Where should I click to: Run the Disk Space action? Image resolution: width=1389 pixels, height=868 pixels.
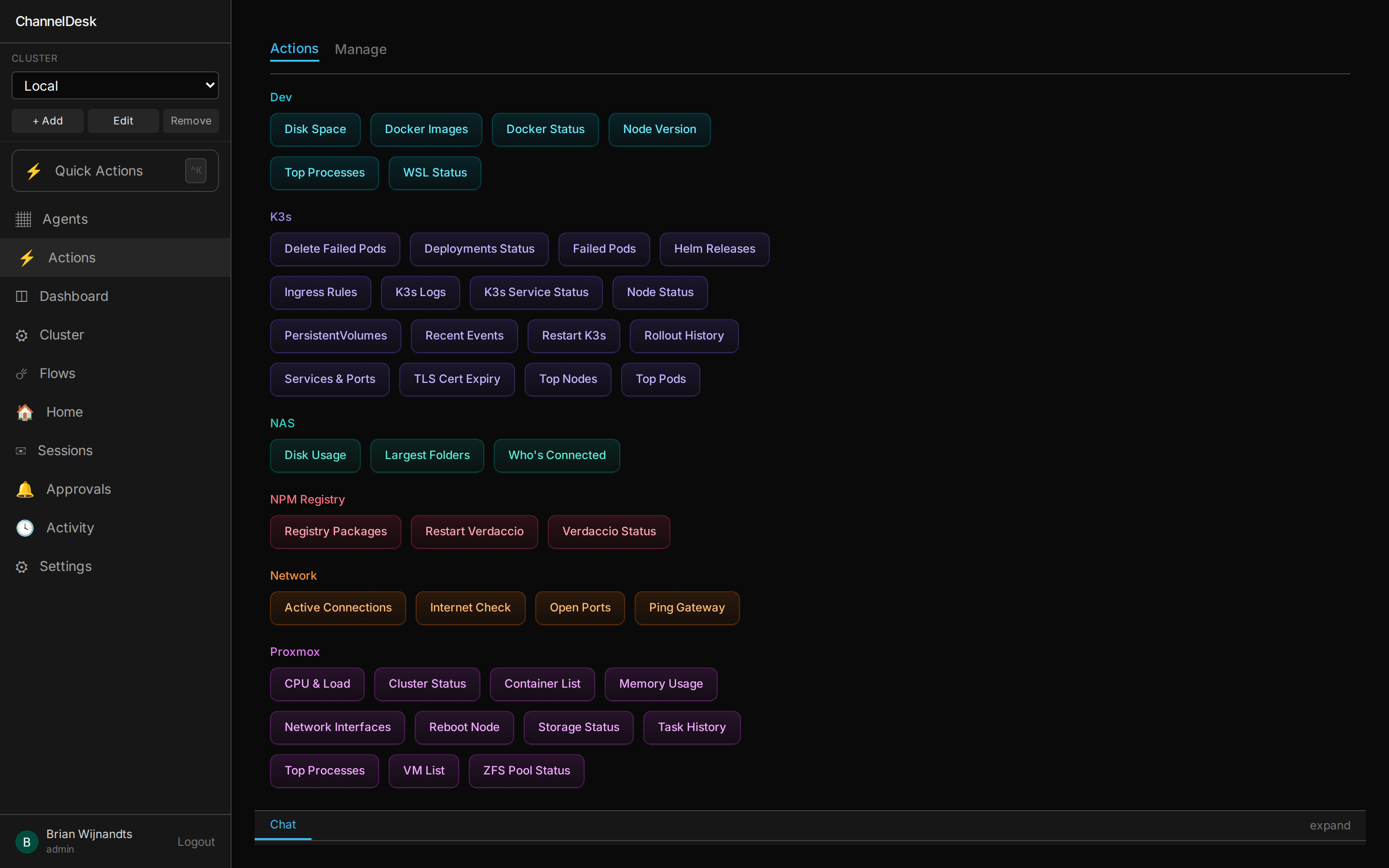coord(315,130)
